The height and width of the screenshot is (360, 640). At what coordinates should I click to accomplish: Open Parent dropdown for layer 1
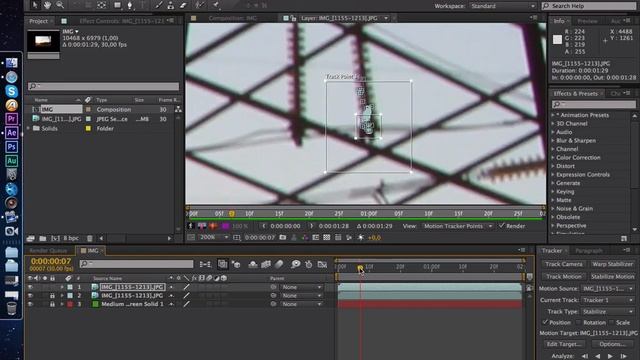tap(301, 287)
